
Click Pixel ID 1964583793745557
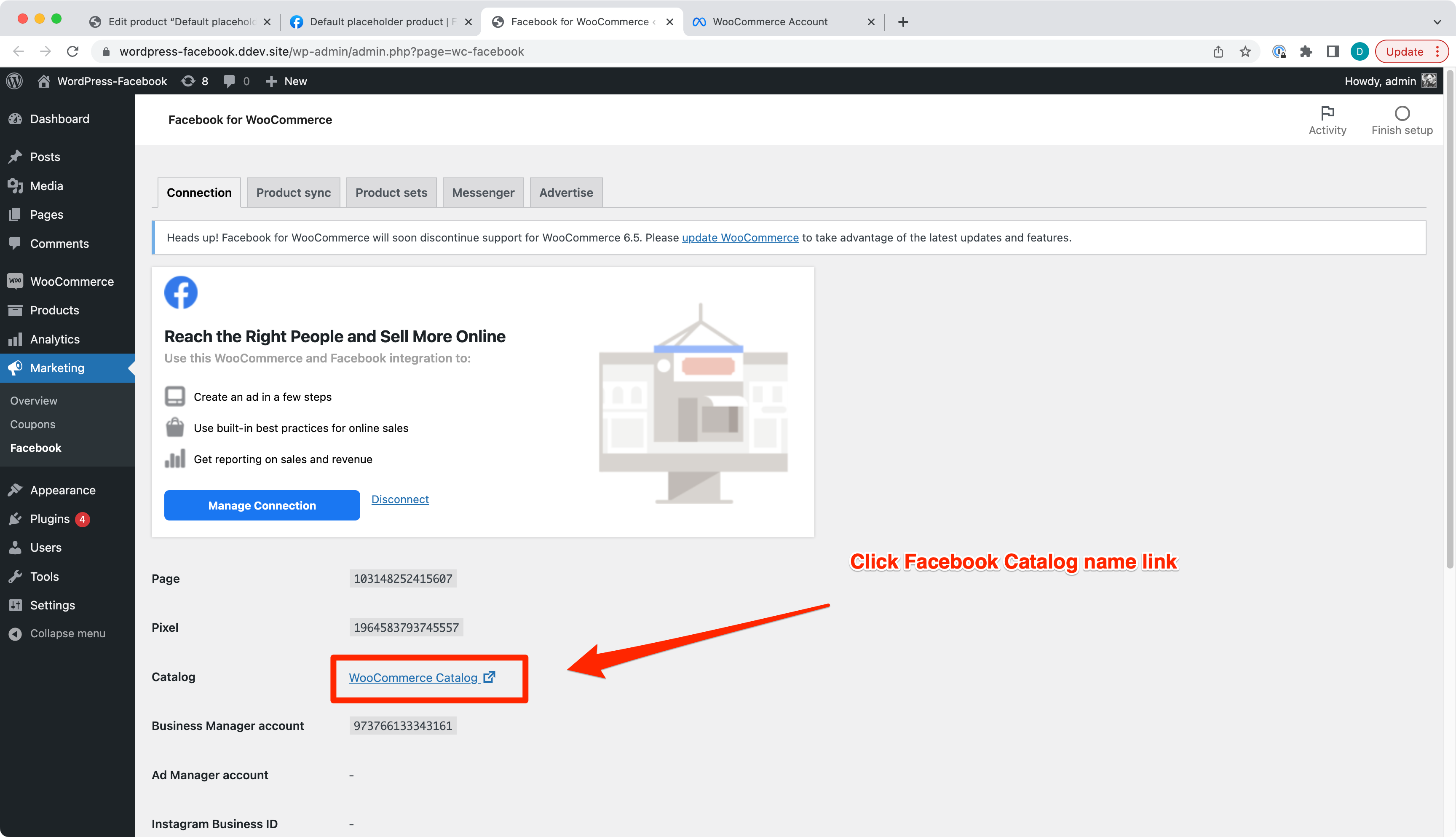406,628
